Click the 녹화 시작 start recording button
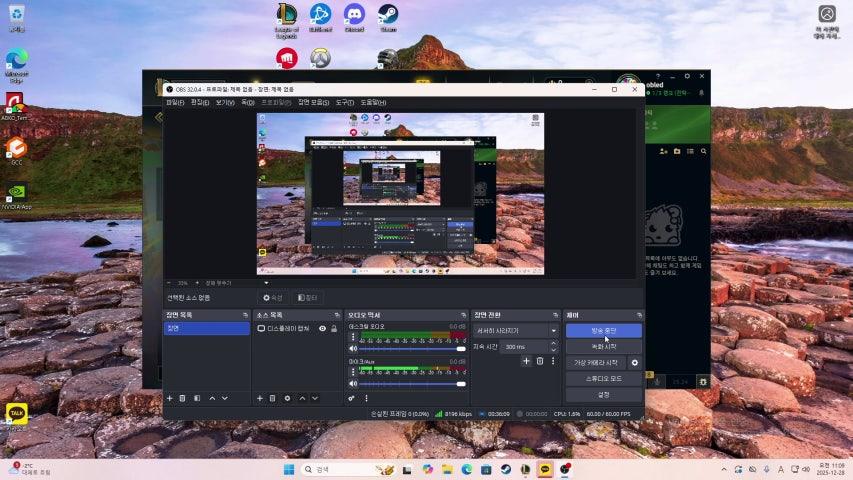The image size is (853, 480). (x=603, y=346)
